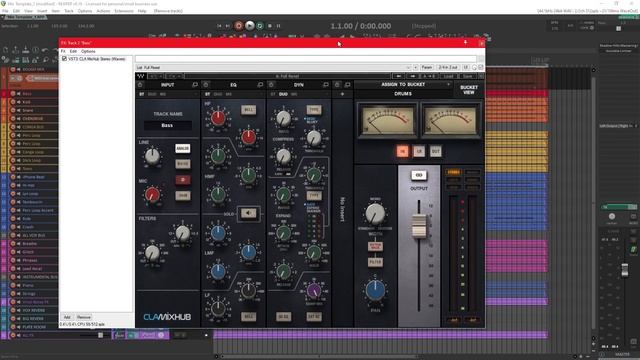640x360 pixels.
Task: Toggle the stereo link button above OUTPUT
Action: (x=418, y=175)
